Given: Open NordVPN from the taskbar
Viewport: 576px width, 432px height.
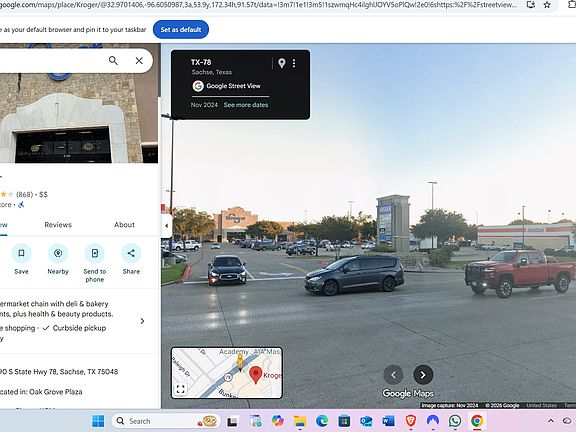Looking at the screenshot, I should (x=433, y=421).
